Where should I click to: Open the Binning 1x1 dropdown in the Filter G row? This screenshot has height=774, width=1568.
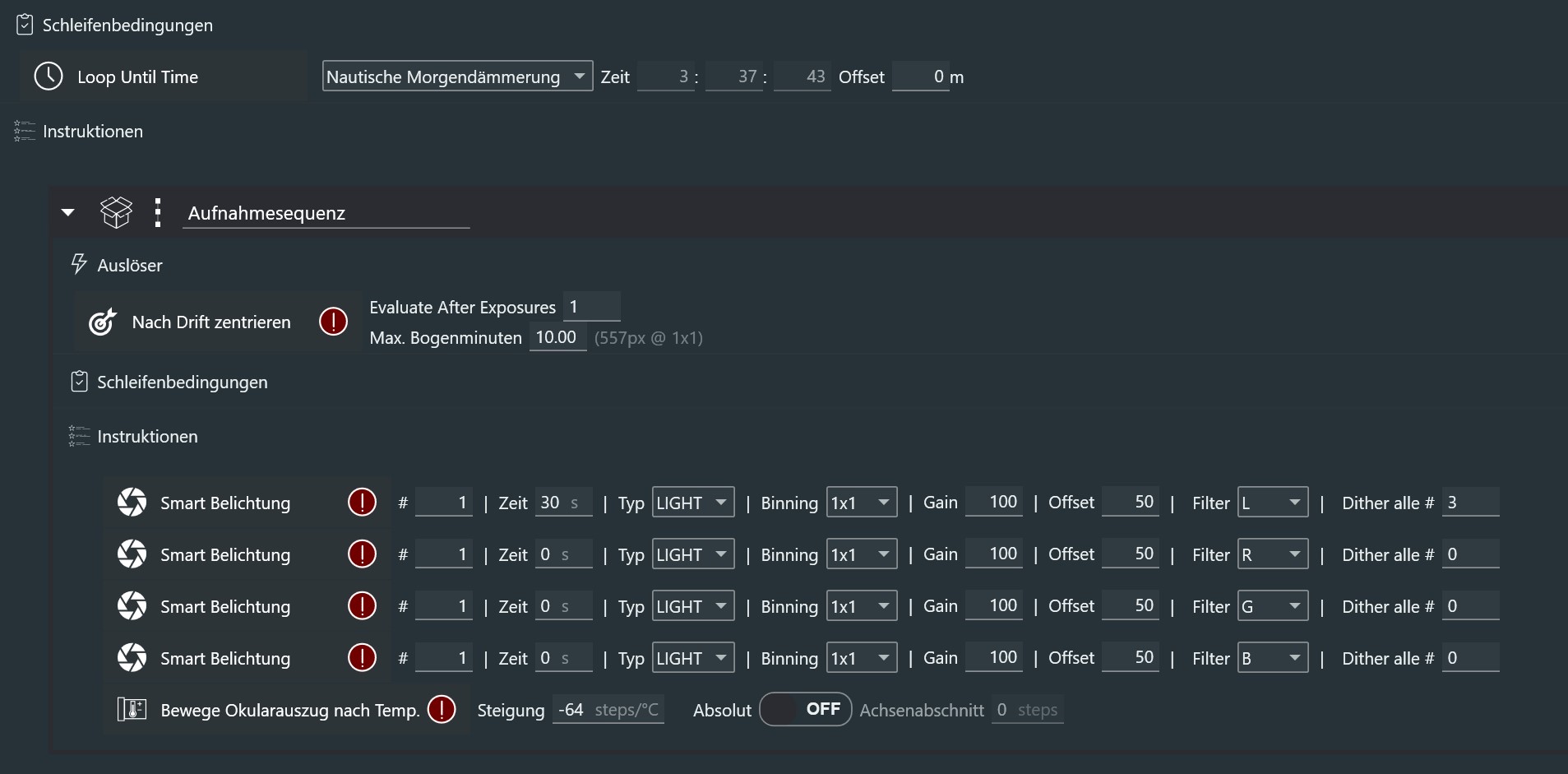(862, 605)
